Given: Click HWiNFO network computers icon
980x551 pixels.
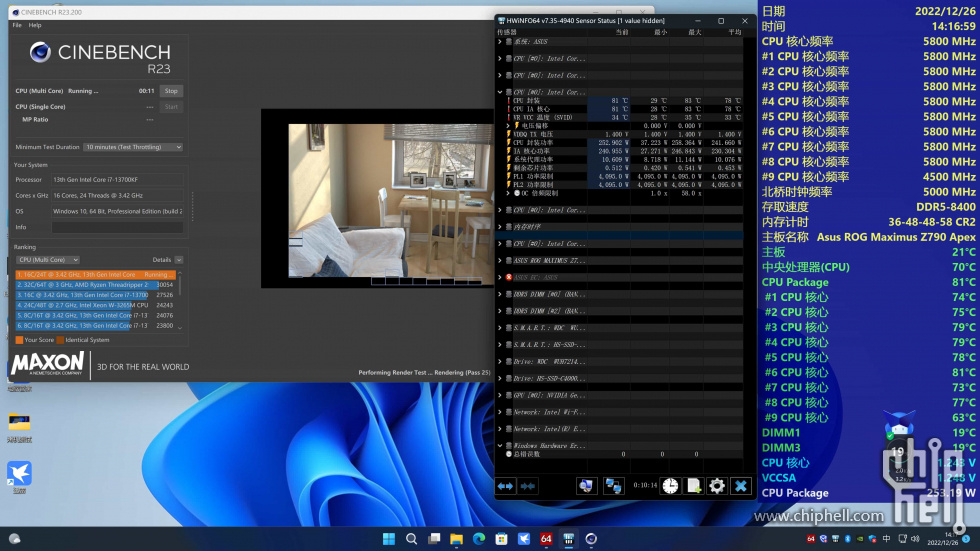Looking at the screenshot, I should [613, 486].
